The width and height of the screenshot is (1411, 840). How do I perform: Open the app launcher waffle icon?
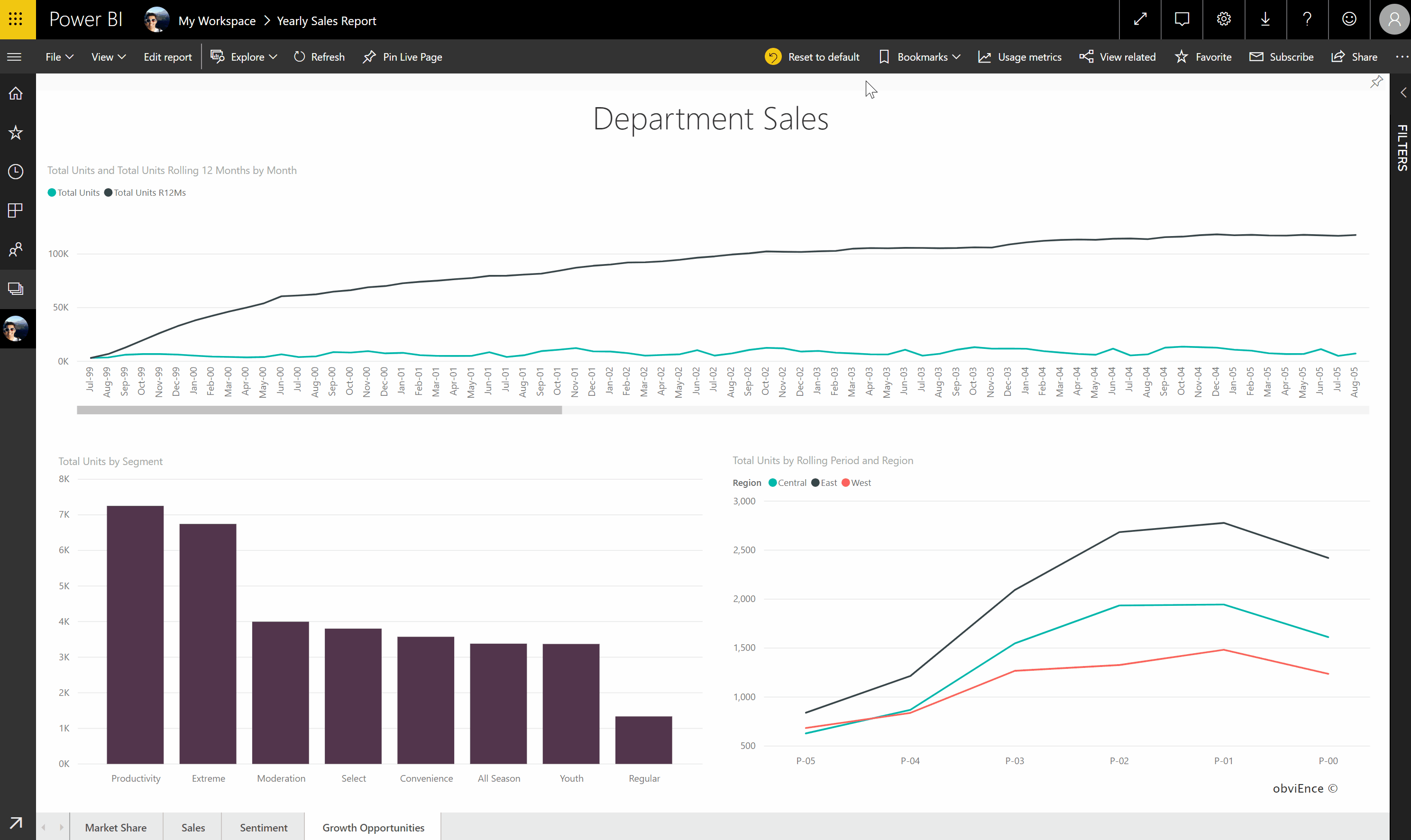pos(16,19)
